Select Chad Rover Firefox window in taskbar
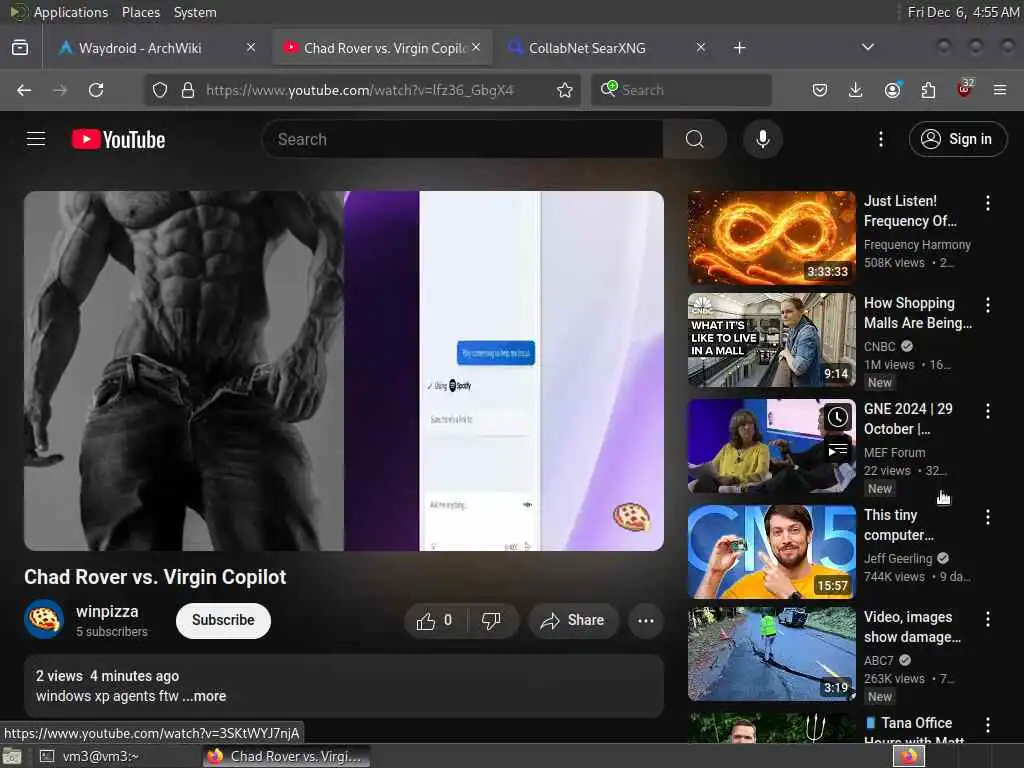This screenshot has width=1024, height=768. 285,756
